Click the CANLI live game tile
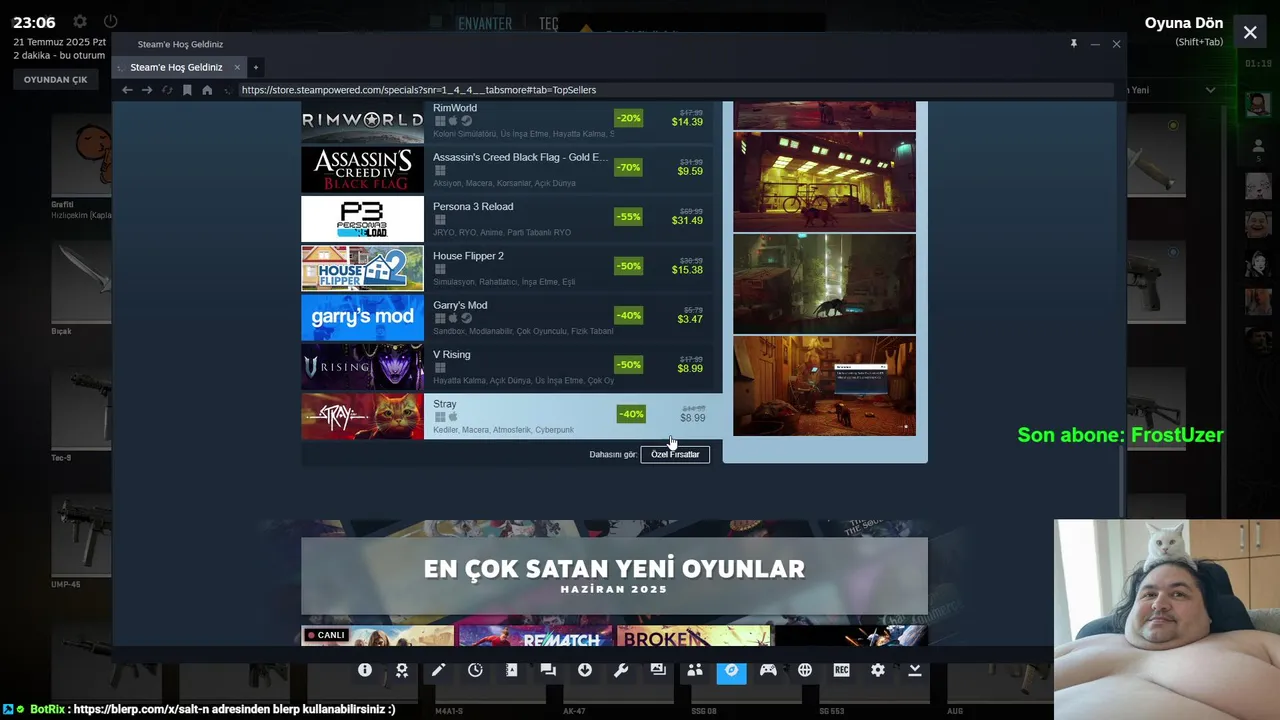Viewport: 1280px width, 720px height. [378, 636]
